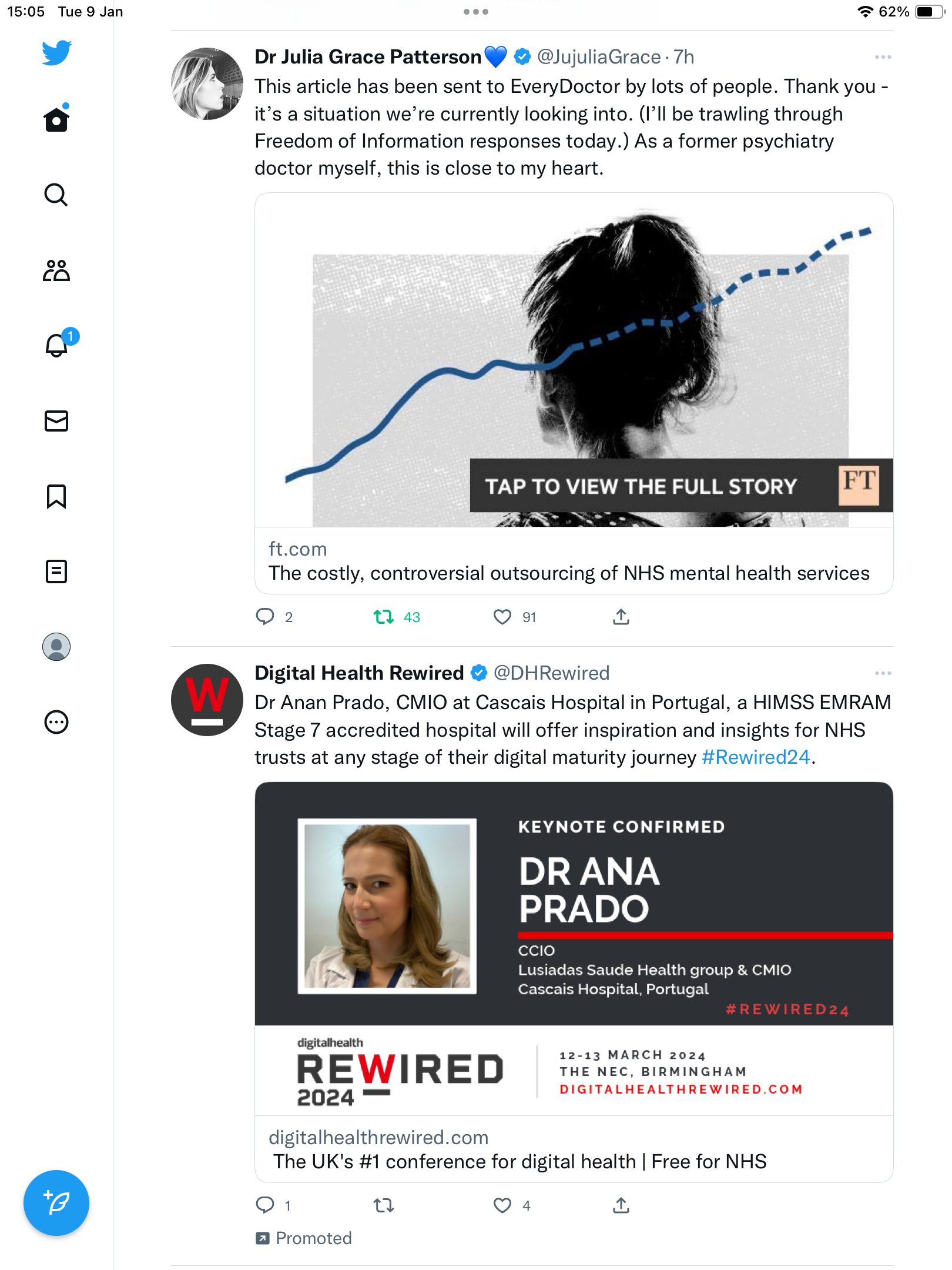Open the FT article preview image
The width and height of the screenshot is (952, 1270).
point(574,360)
